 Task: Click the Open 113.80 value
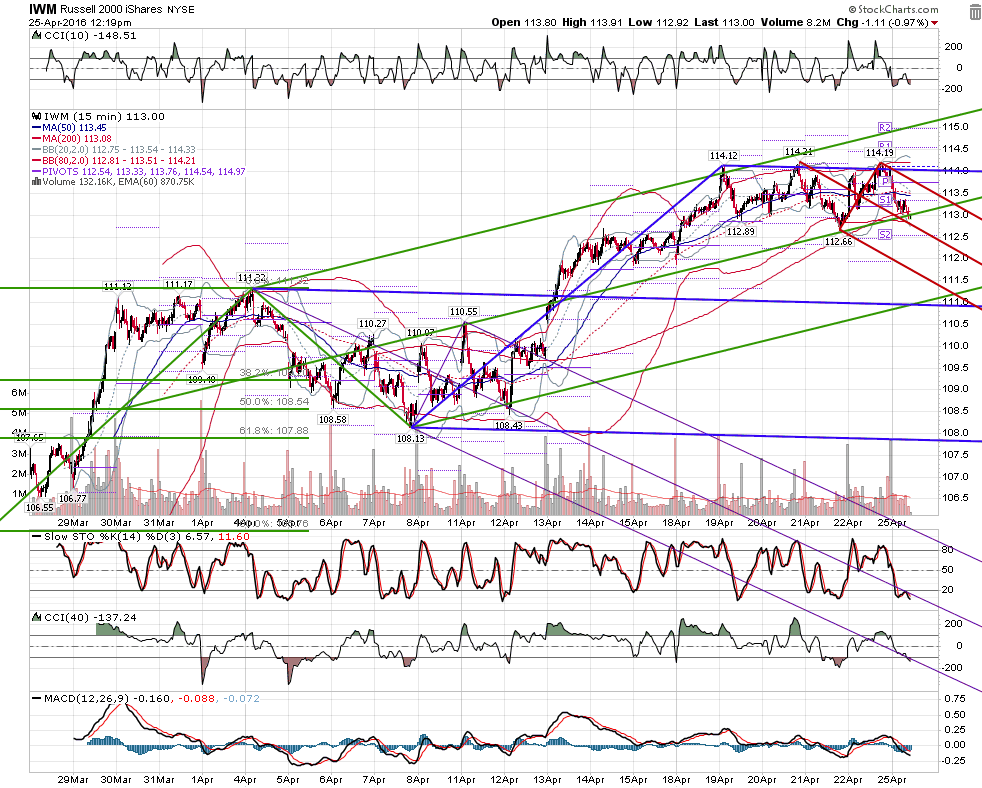pos(524,23)
